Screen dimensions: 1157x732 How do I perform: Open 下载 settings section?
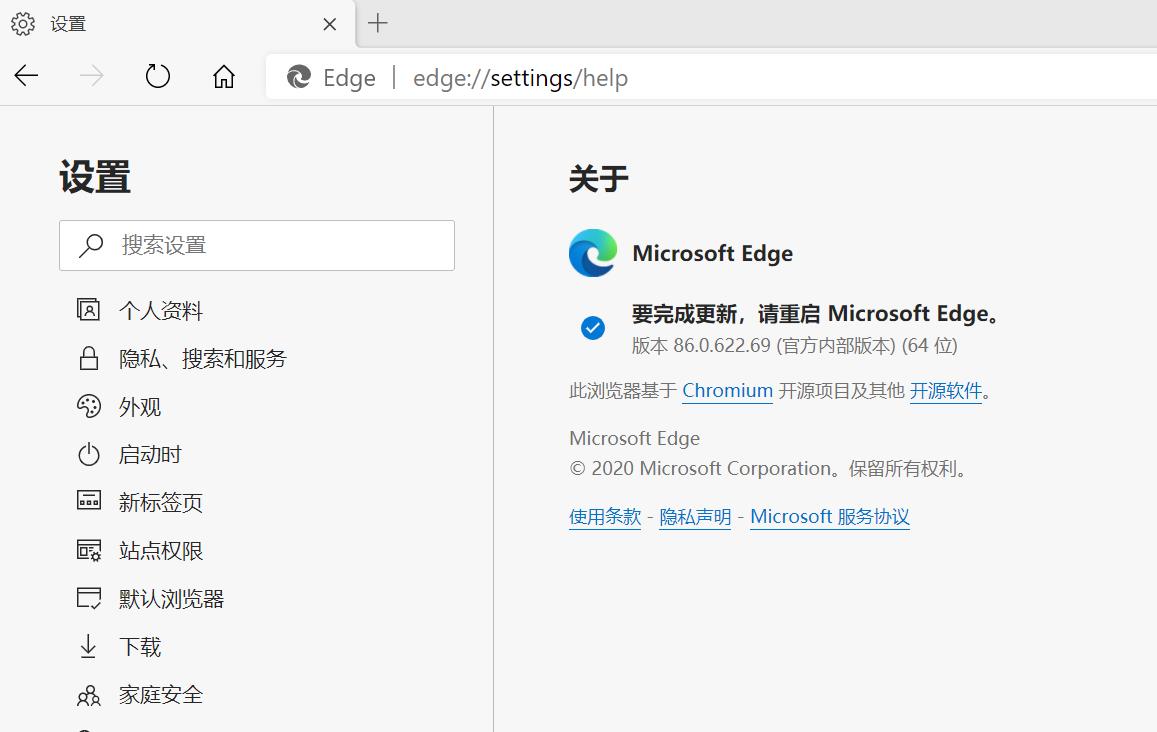pyautogui.click(x=139, y=646)
